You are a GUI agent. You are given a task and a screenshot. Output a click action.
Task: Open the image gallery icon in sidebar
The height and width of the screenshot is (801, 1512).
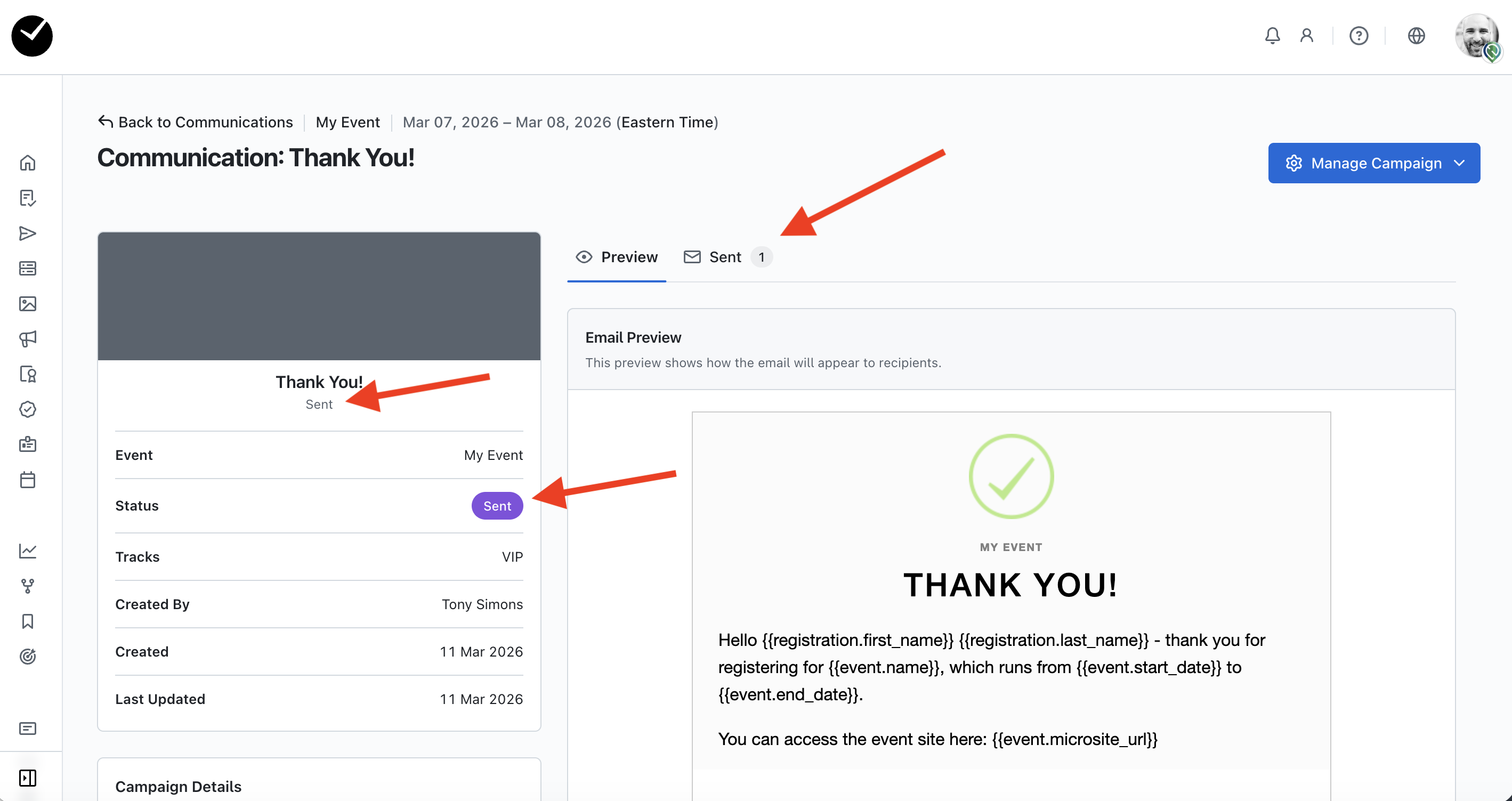[x=28, y=303]
